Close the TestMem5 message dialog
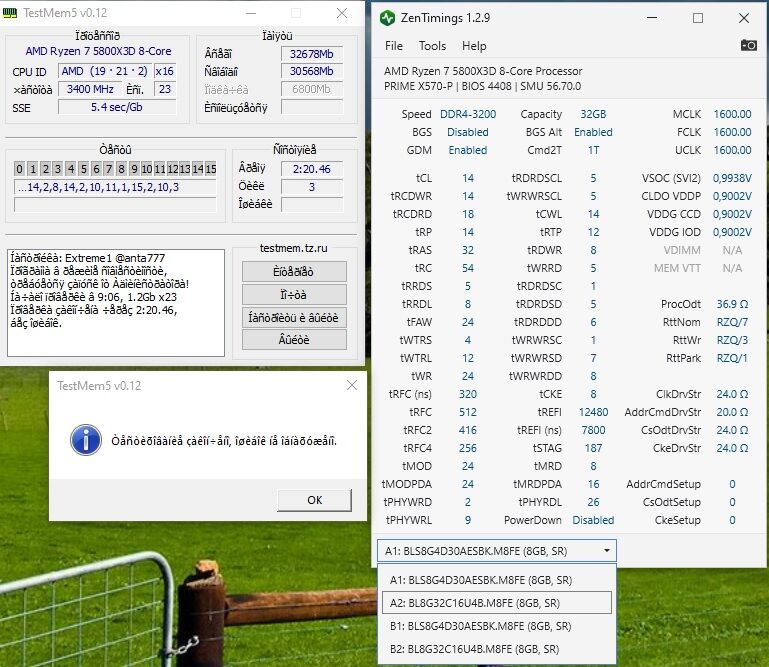 coord(352,385)
